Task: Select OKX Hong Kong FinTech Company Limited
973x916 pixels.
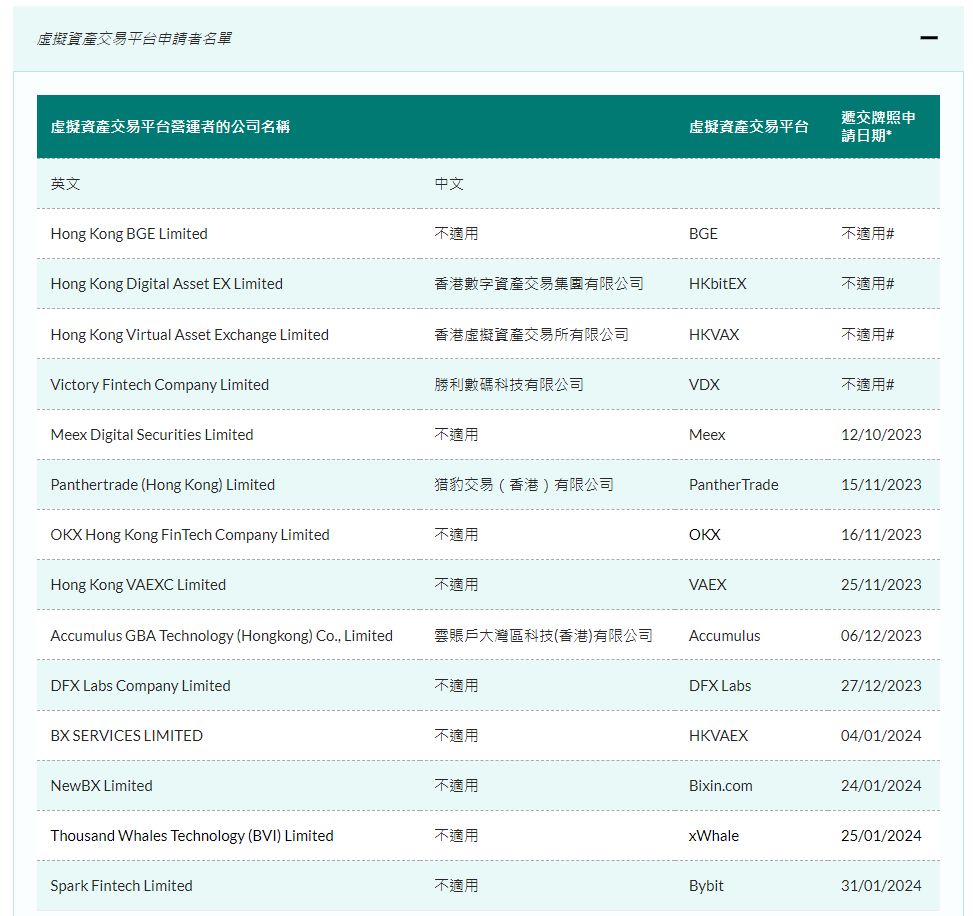Action: tap(190, 535)
